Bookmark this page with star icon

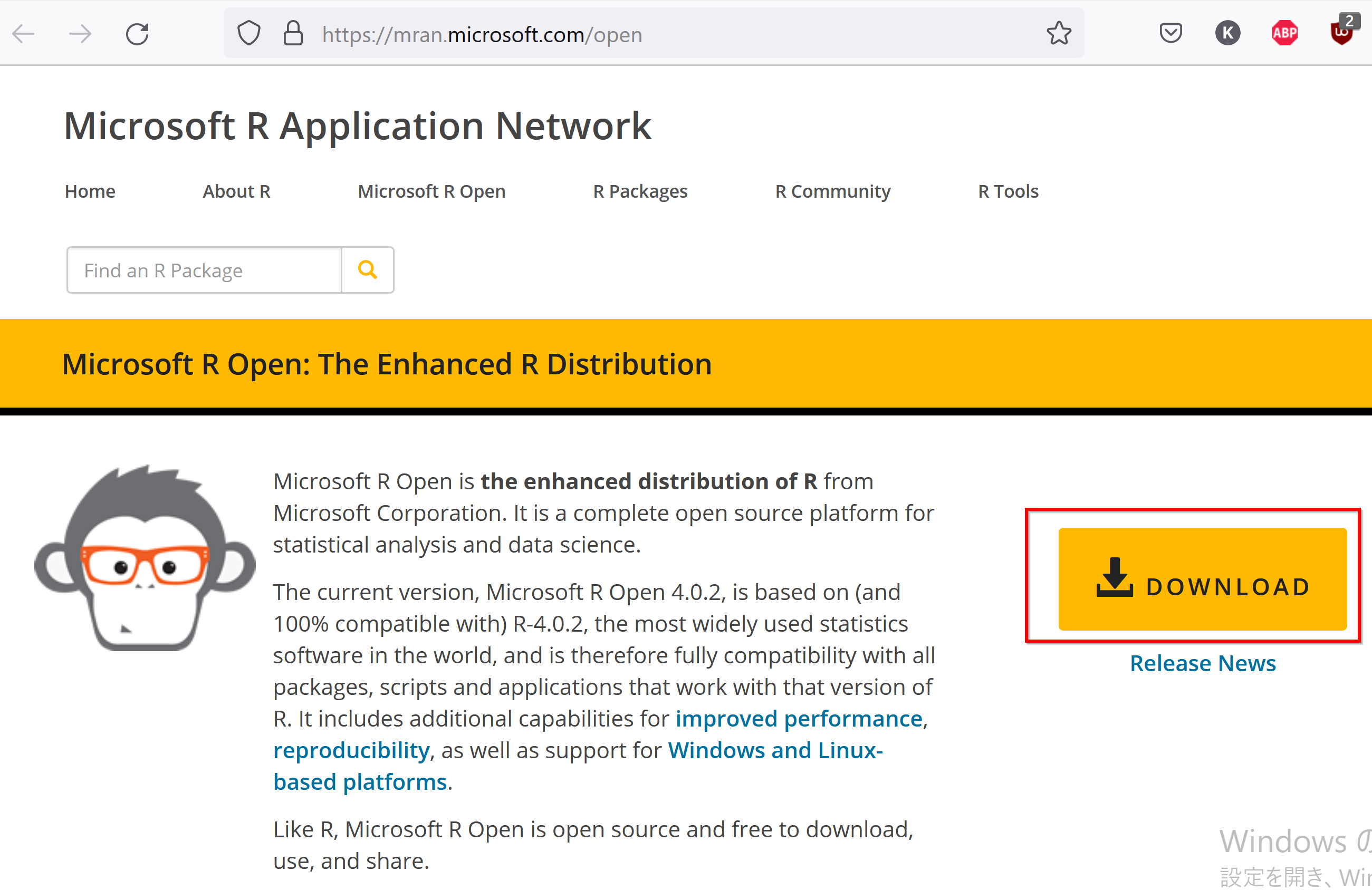click(x=1058, y=33)
